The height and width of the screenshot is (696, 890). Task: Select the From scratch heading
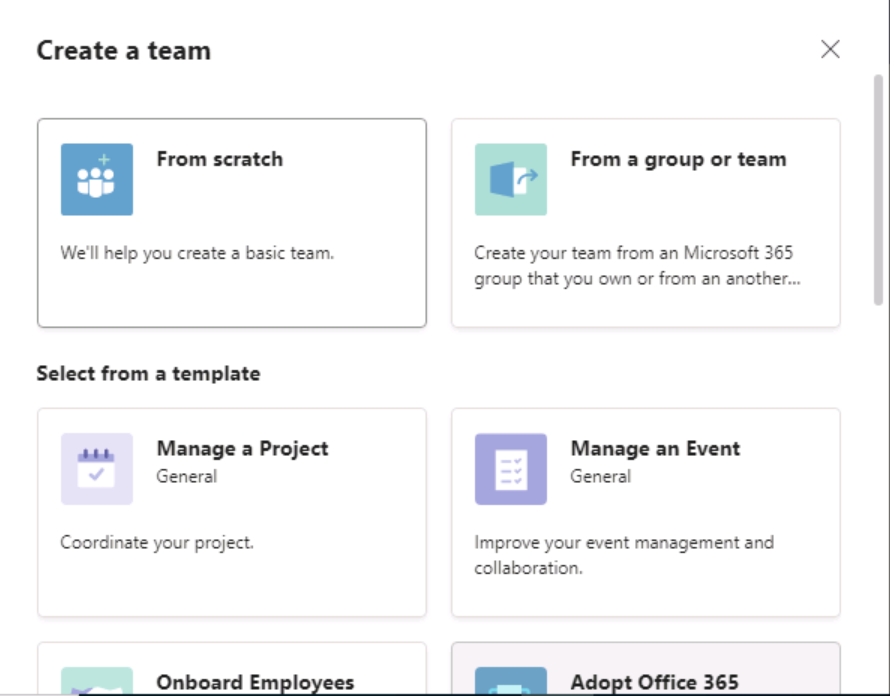[220, 159]
